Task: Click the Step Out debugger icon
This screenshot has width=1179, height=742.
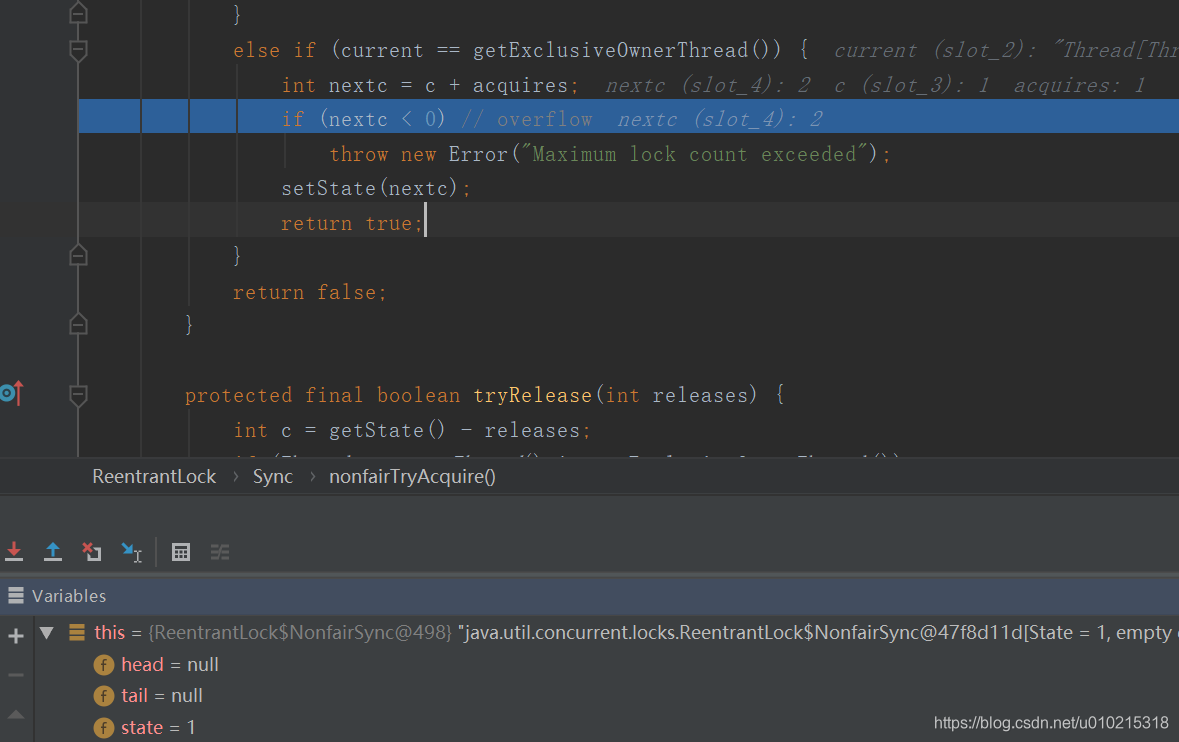Action: [x=53, y=552]
